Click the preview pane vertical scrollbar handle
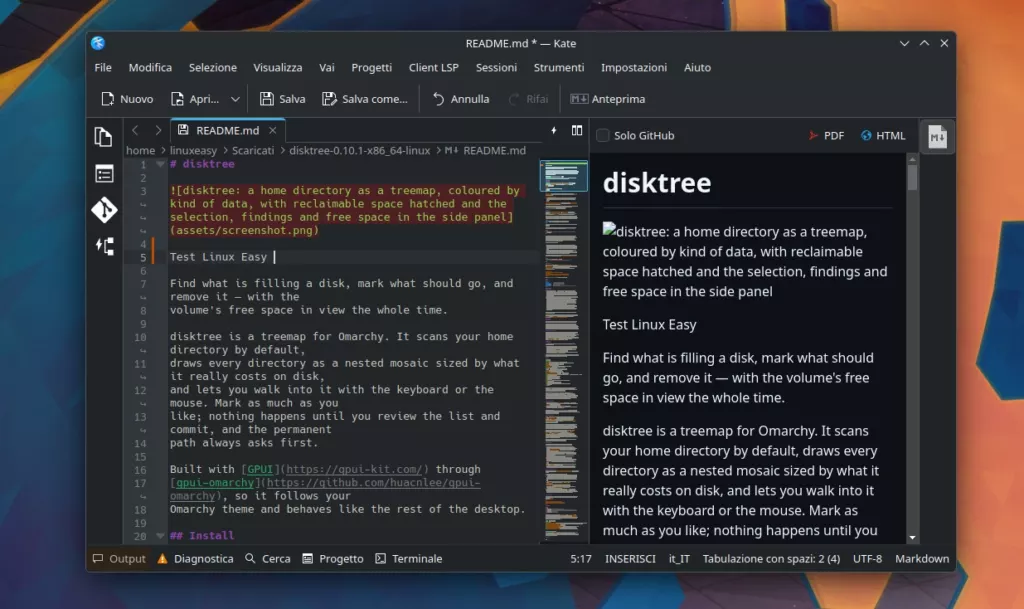The height and width of the screenshot is (609, 1024). click(912, 178)
